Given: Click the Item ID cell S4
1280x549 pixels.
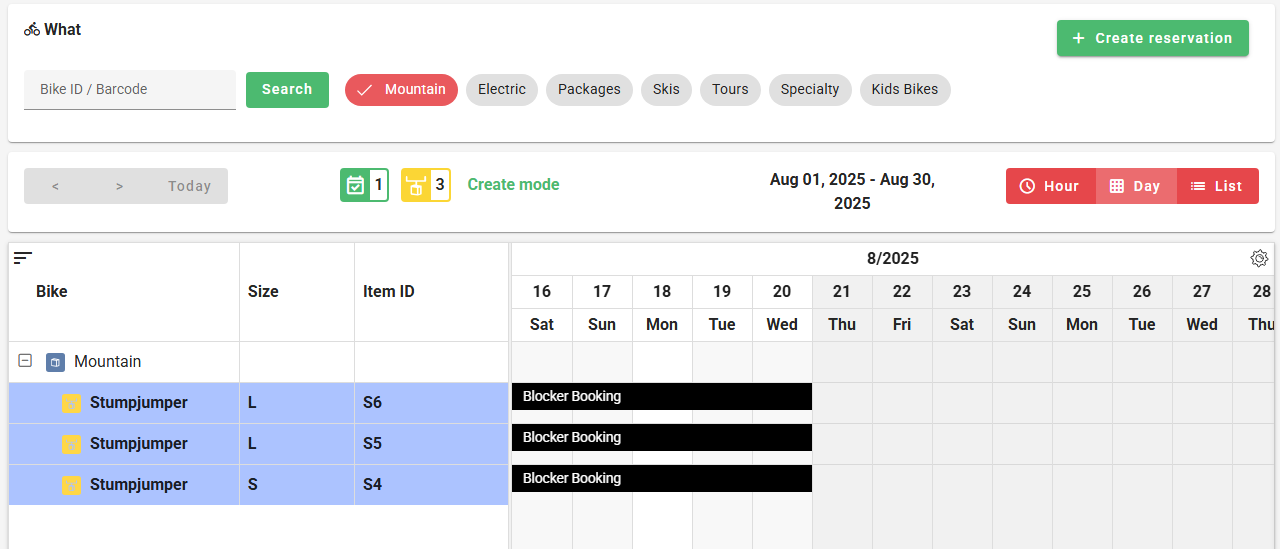Looking at the screenshot, I should tap(432, 485).
